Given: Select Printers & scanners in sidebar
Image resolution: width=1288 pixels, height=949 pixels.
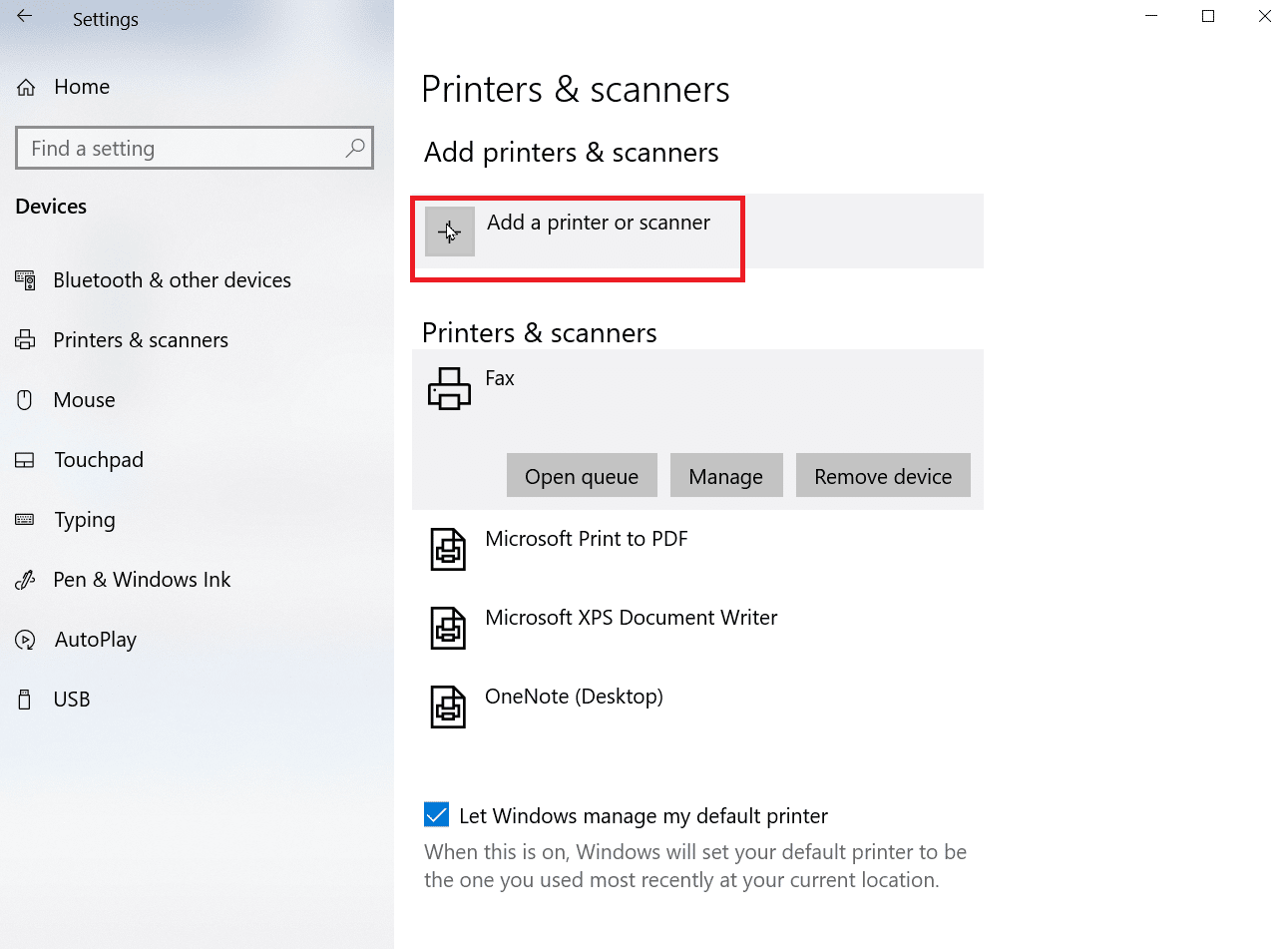Looking at the screenshot, I should tap(141, 340).
